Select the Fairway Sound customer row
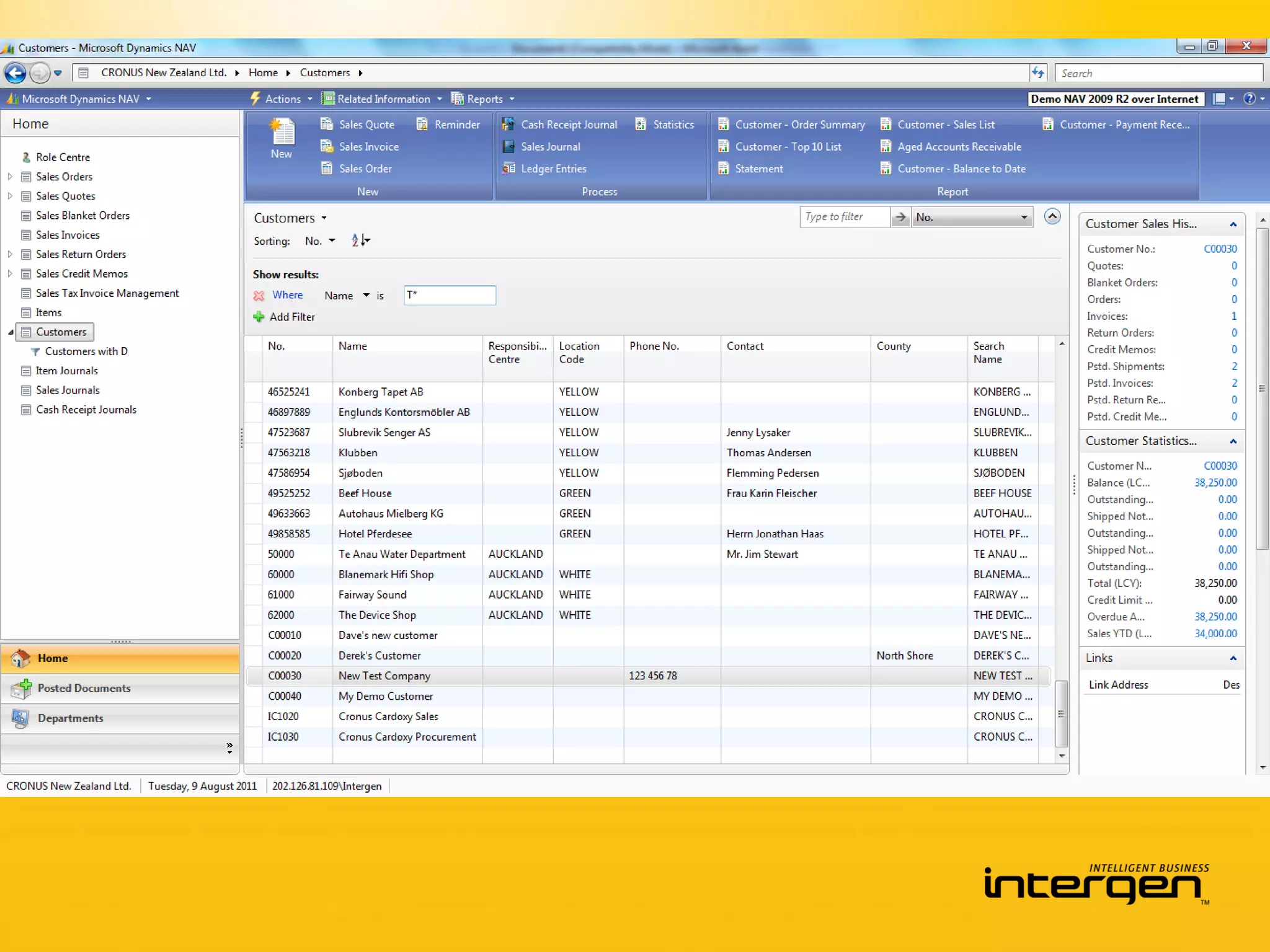The image size is (1270, 952). (649, 594)
